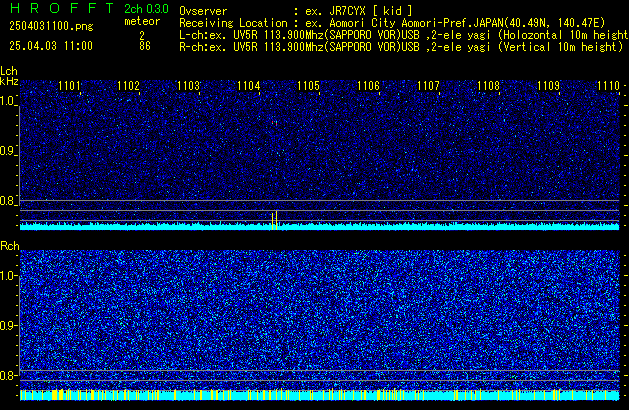Click time marker 1102
The width and height of the screenshot is (629, 410).
(128, 86)
